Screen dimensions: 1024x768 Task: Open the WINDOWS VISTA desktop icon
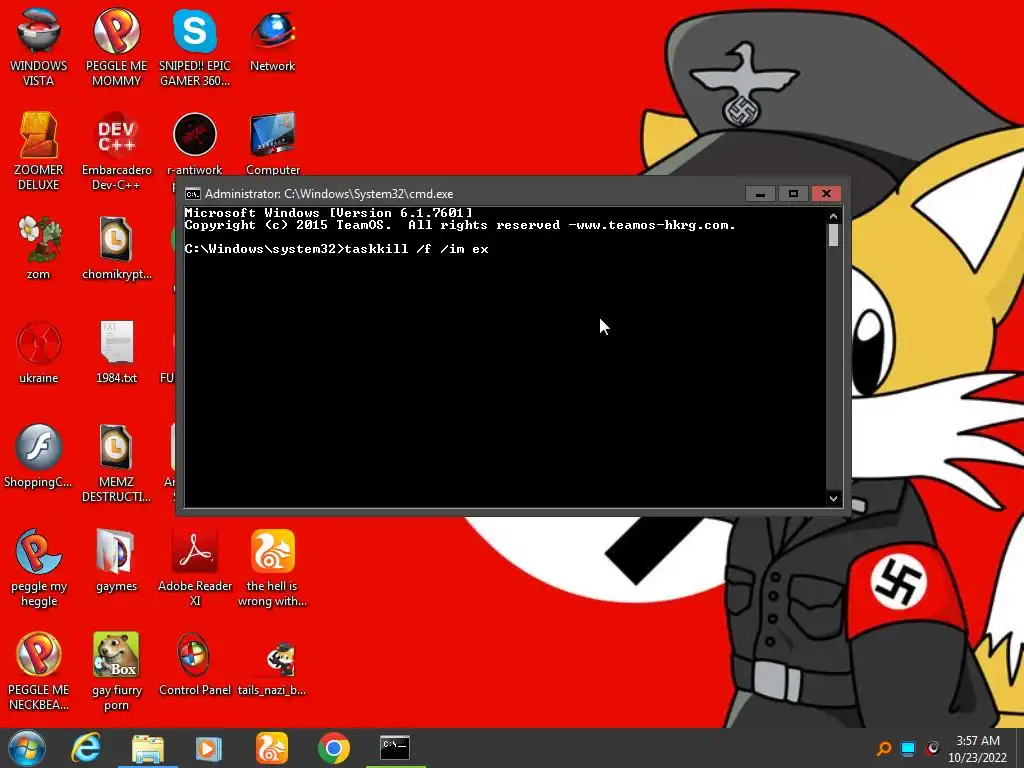[39, 46]
